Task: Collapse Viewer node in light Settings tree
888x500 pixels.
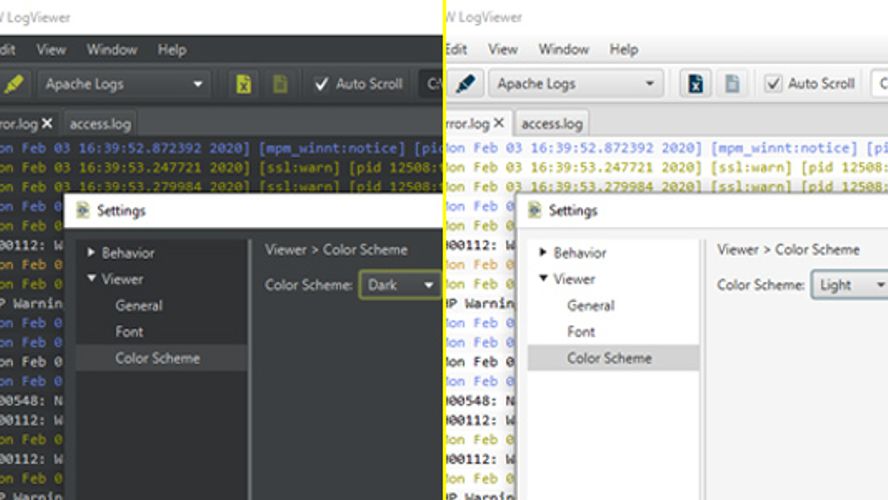Action: [x=543, y=279]
